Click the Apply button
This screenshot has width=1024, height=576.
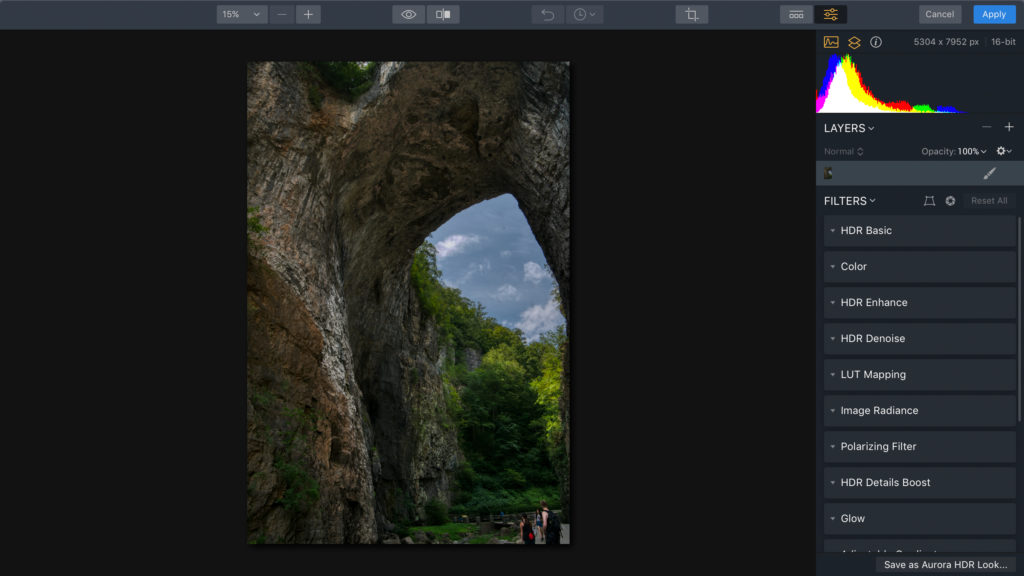pyautogui.click(x=994, y=14)
